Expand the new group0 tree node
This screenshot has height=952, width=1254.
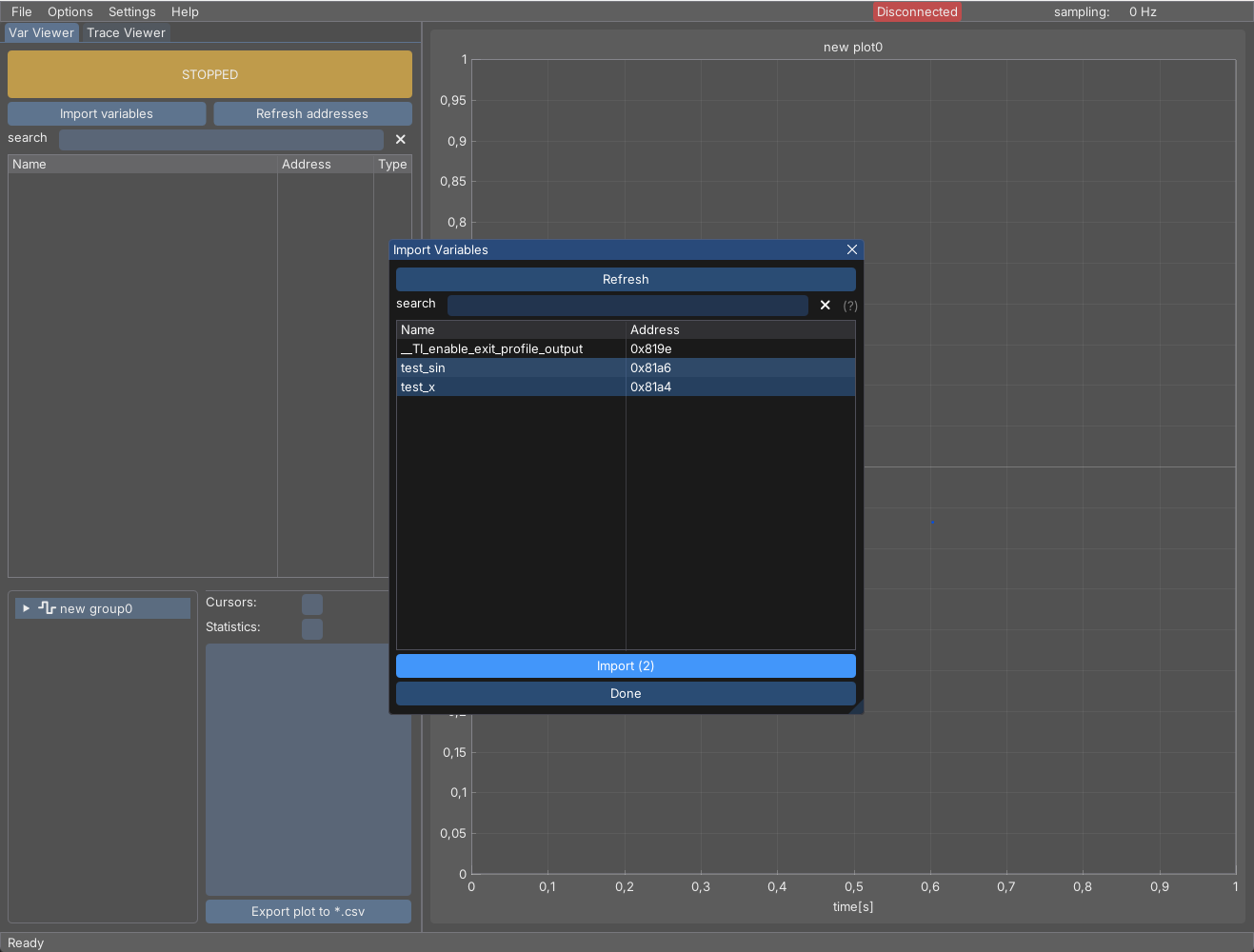26,608
